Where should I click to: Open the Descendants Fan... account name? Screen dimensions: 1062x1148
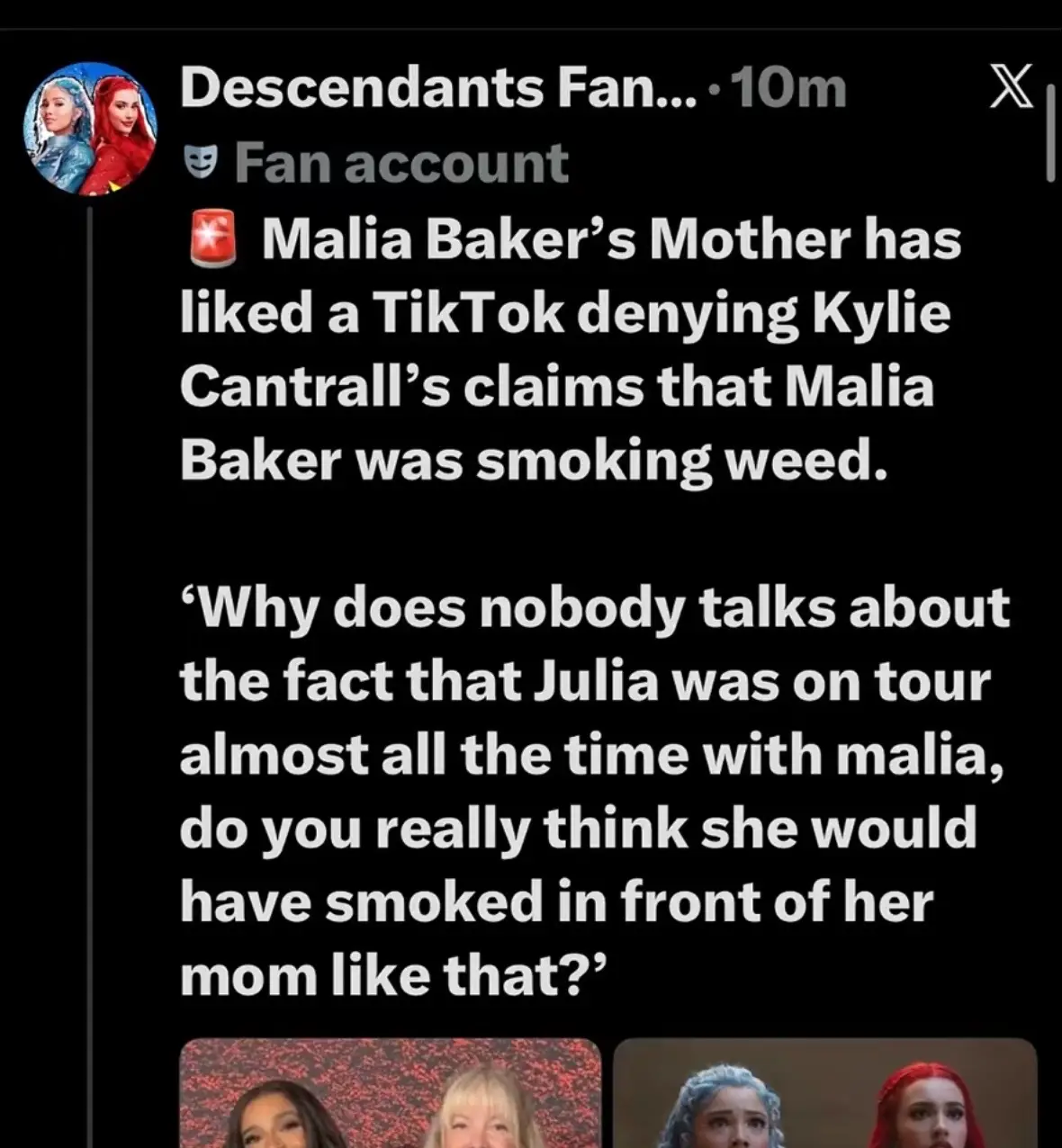click(x=439, y=88)
